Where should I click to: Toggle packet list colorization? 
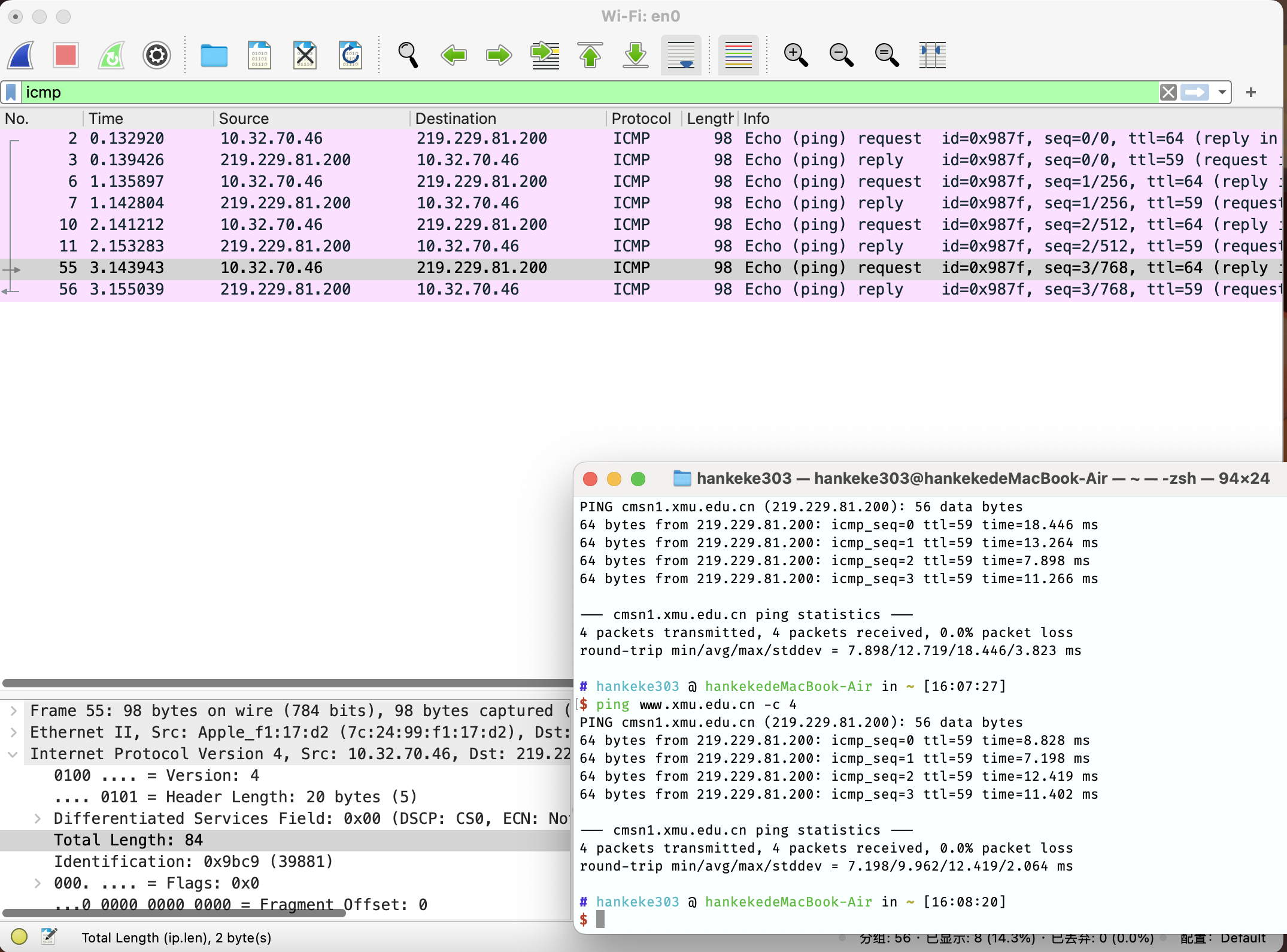(x=739, y=55)
